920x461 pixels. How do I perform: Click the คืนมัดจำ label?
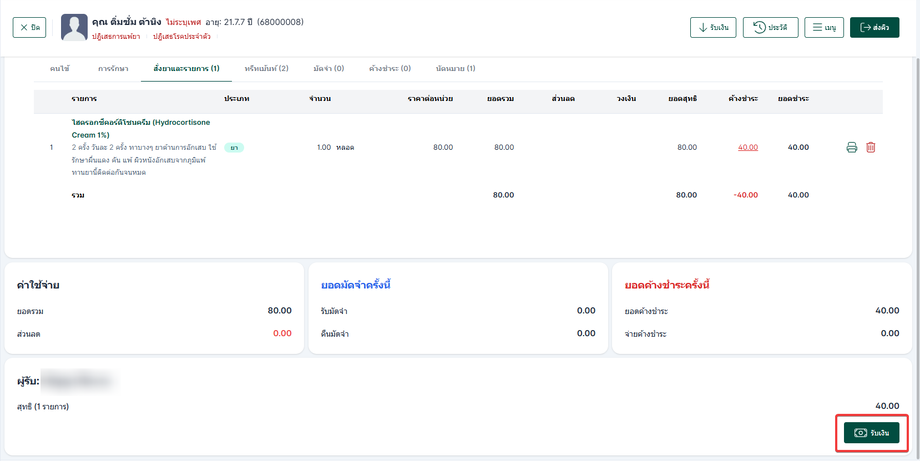coord(333,334)
